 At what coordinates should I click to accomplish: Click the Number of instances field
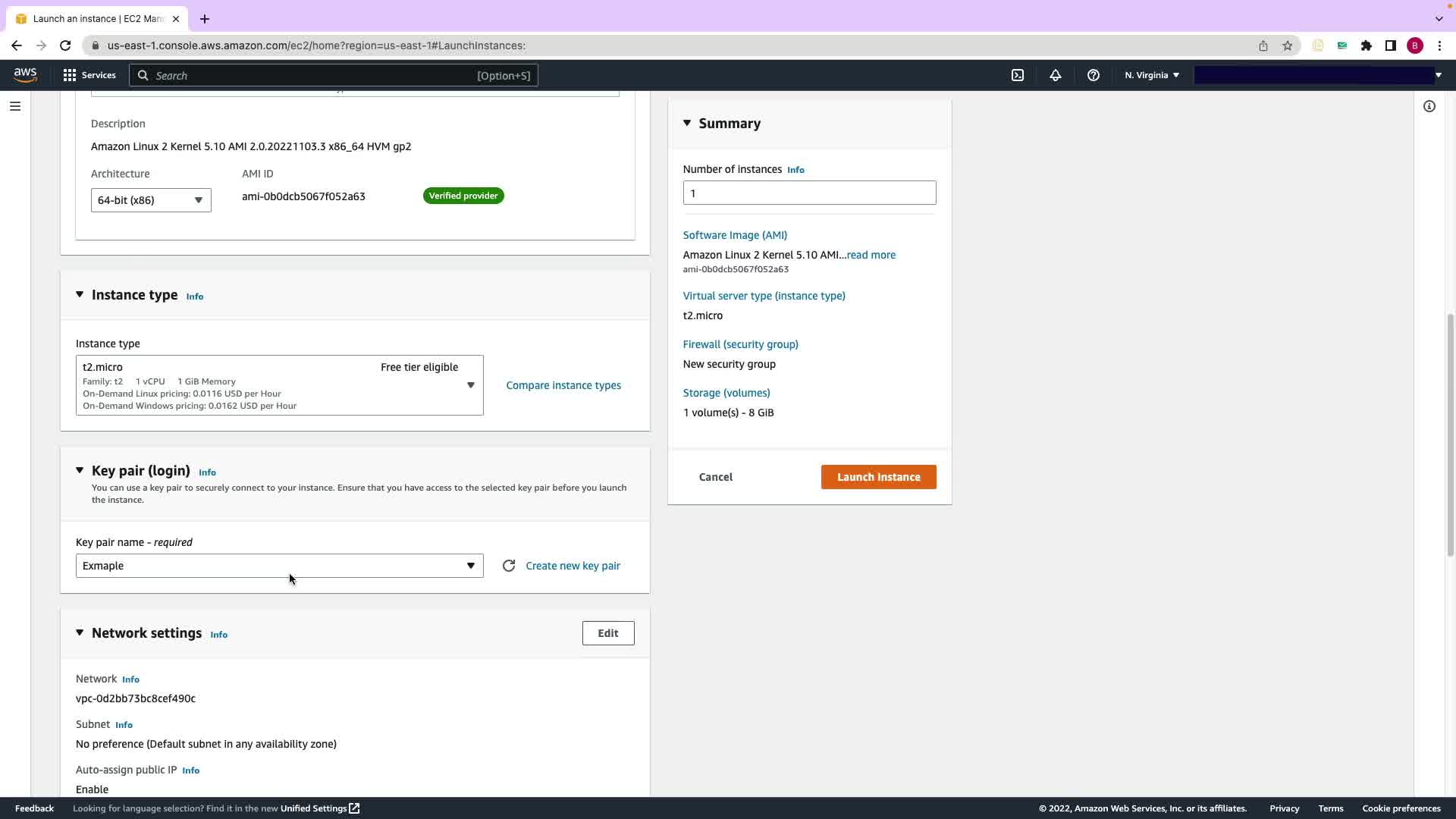(808, 193)
